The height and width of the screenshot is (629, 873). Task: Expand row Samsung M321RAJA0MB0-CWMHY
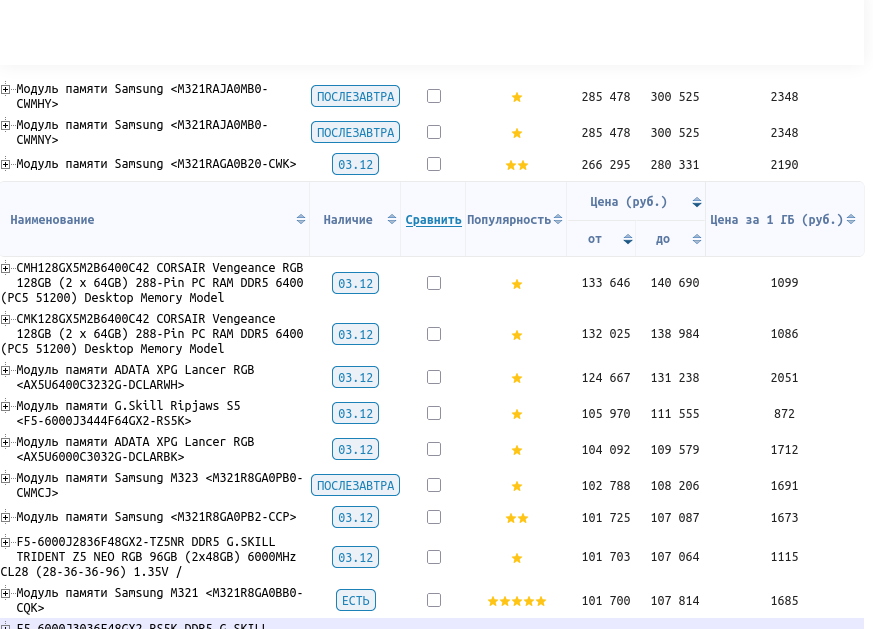(5, 89)
